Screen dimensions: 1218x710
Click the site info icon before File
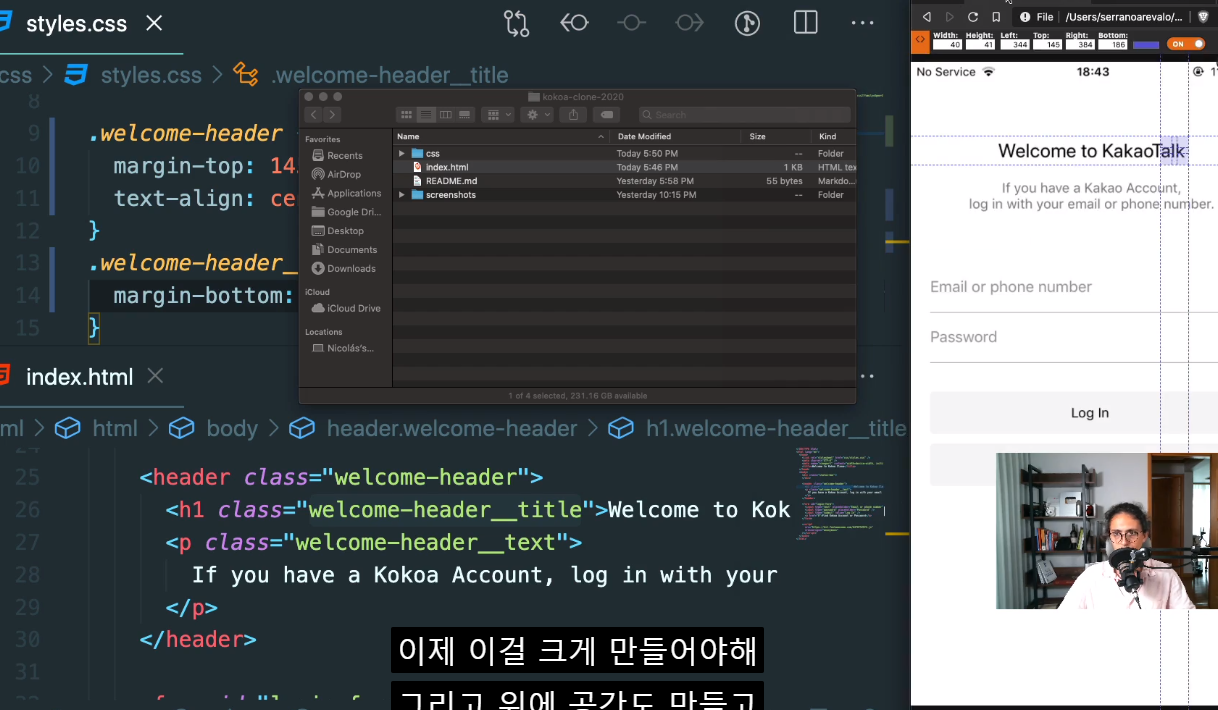1025,17
